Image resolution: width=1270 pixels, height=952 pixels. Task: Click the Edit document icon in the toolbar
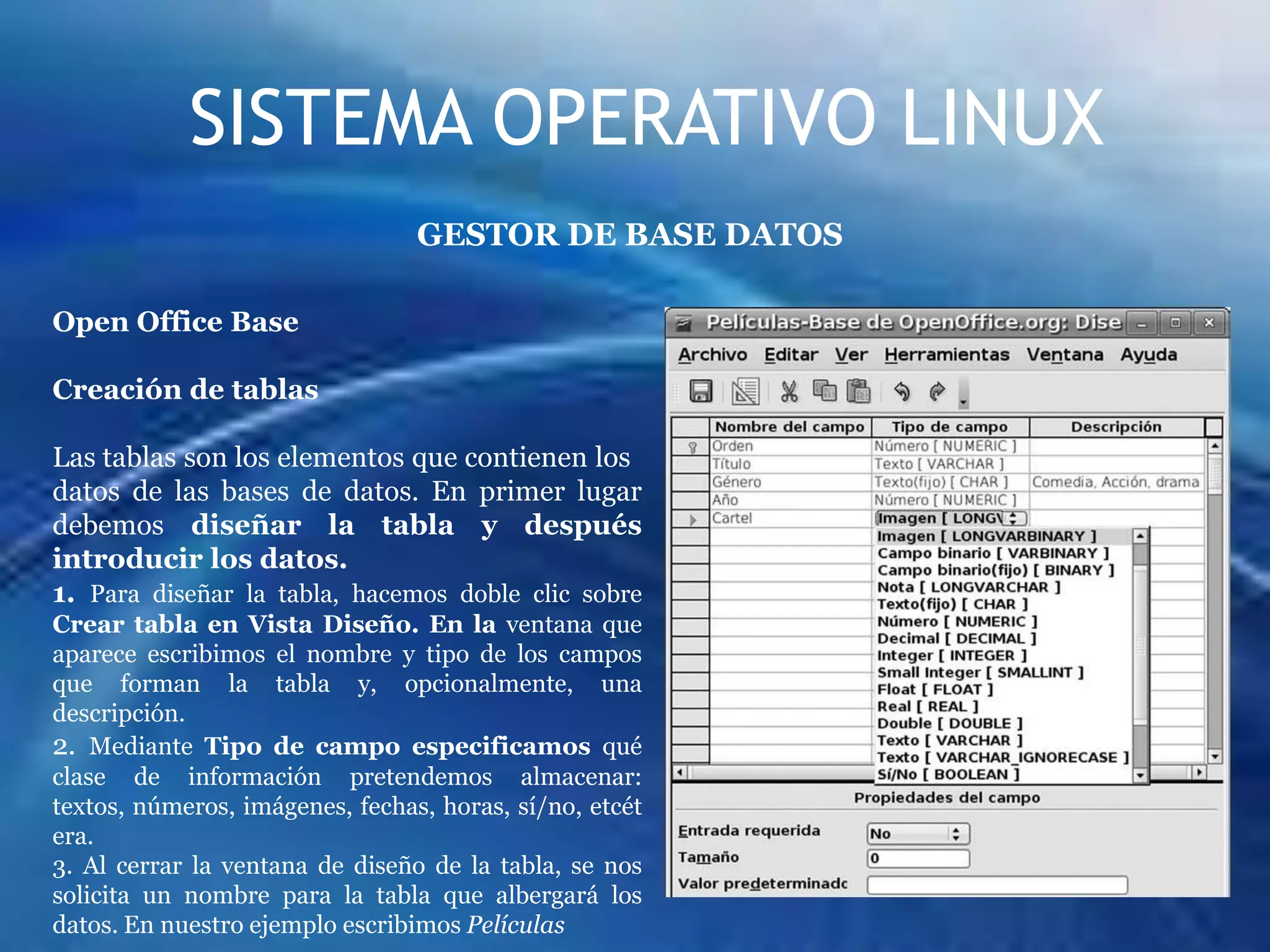(745, 392)
